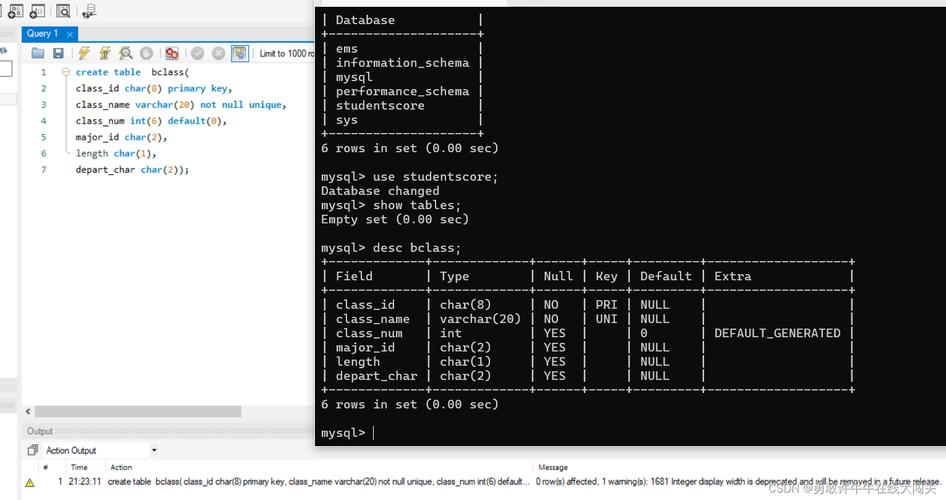
Task: Open the Action Output dropdown
Action: 154,451
